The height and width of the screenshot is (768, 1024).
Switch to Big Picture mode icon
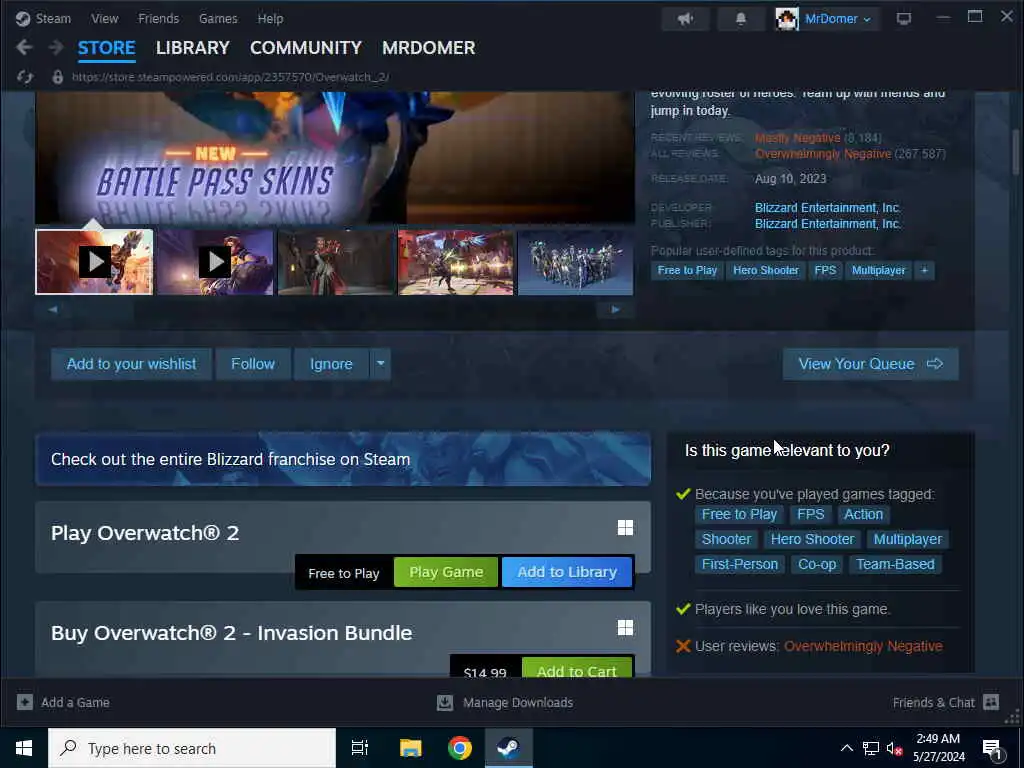tap(904, 19)
